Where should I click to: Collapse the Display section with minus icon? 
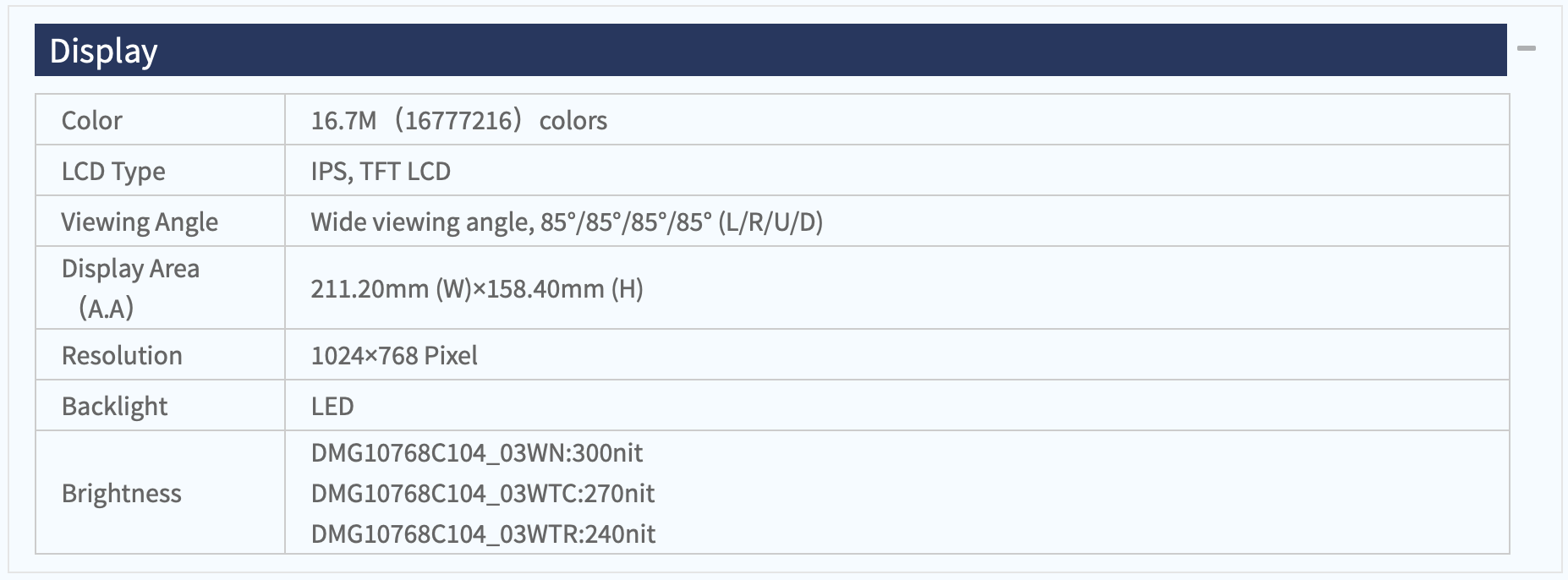[1527, 49]
